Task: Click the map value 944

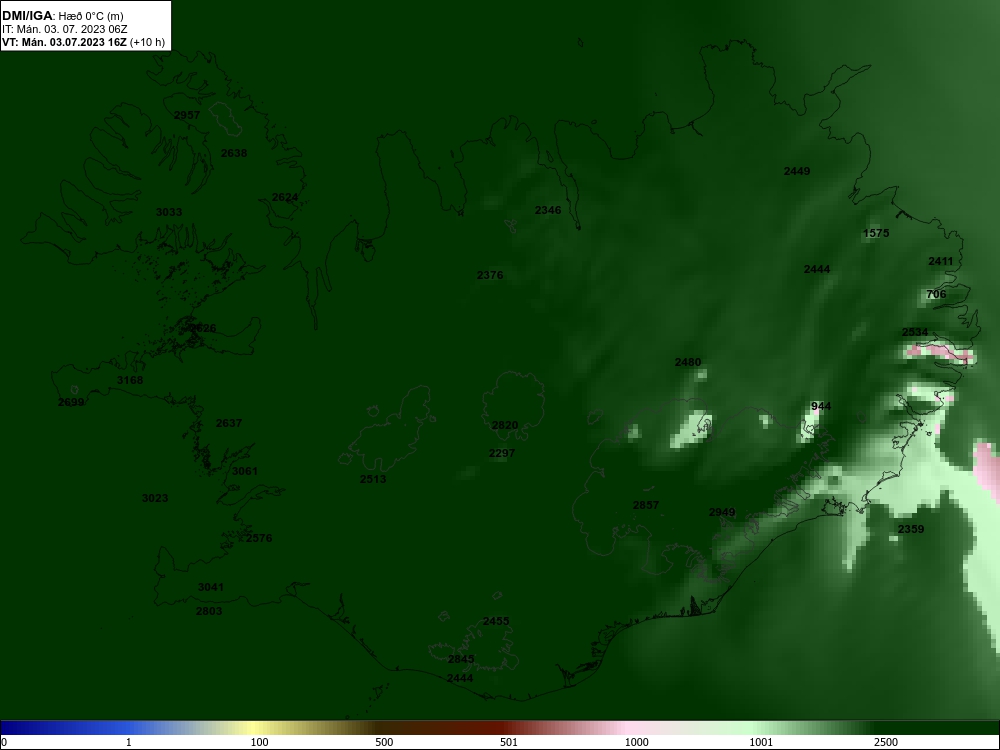Action: [x=821, y=406]
